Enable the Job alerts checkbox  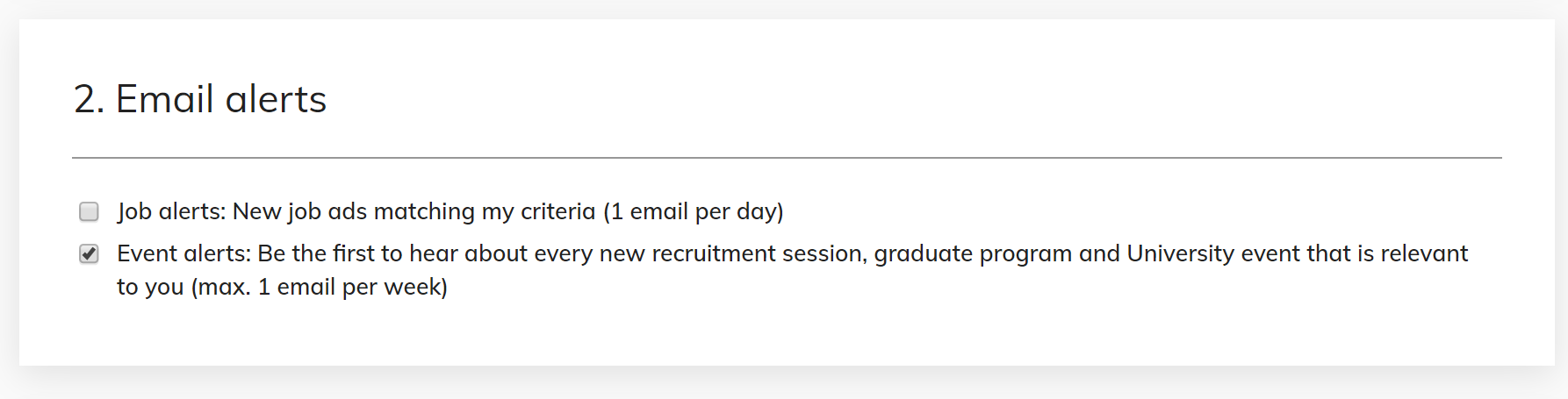pyautogui.click(x=89, y=211)
